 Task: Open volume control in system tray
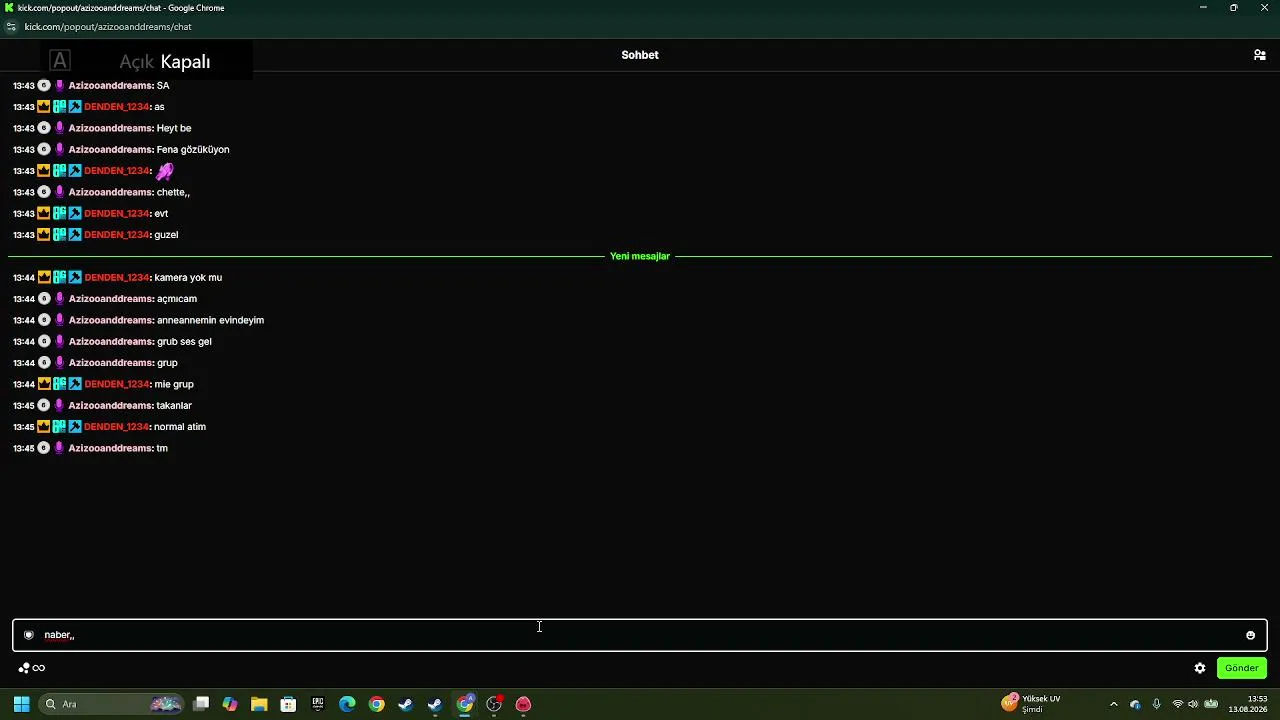click(1193, 704)
